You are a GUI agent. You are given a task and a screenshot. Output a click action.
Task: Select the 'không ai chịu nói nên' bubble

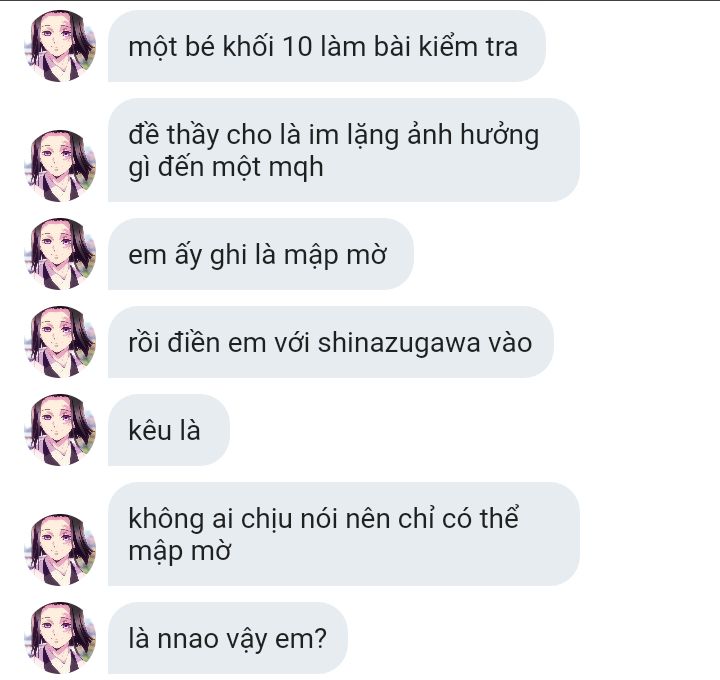pos(343,534)
